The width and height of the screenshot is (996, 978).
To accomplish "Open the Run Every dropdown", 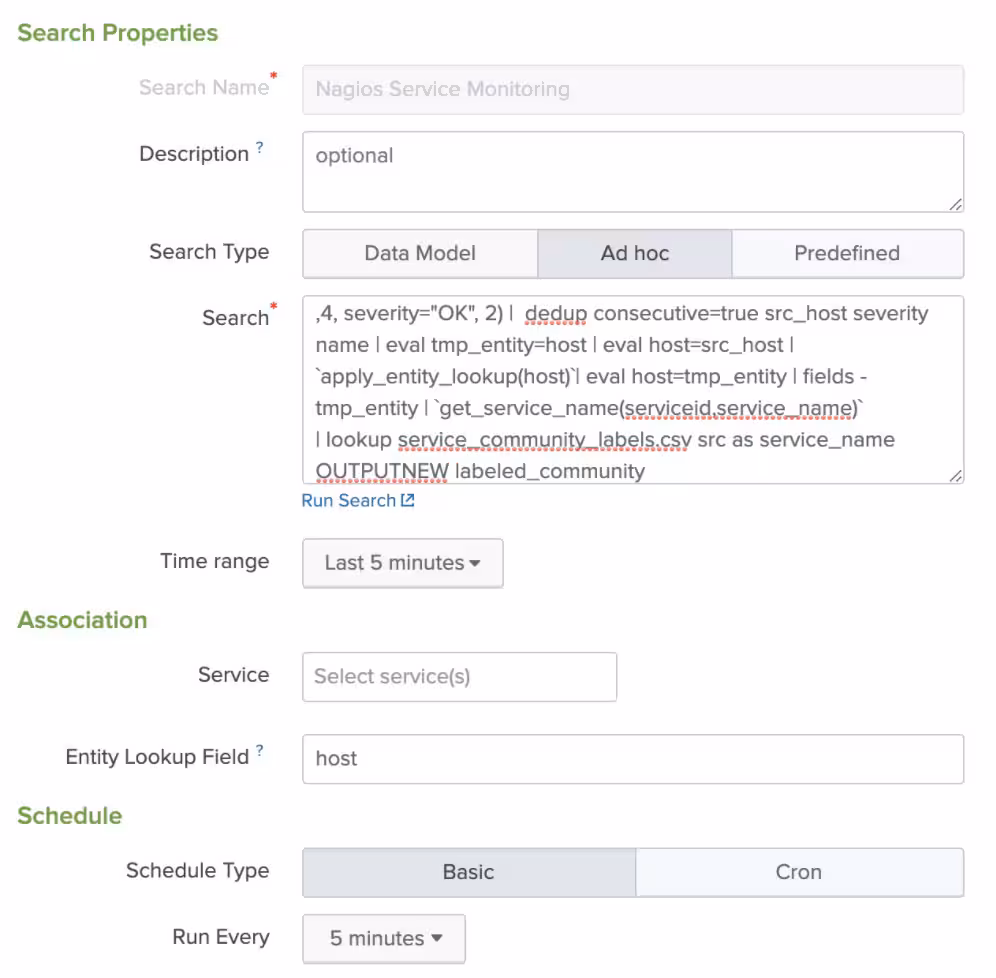I will pos(382,938).
